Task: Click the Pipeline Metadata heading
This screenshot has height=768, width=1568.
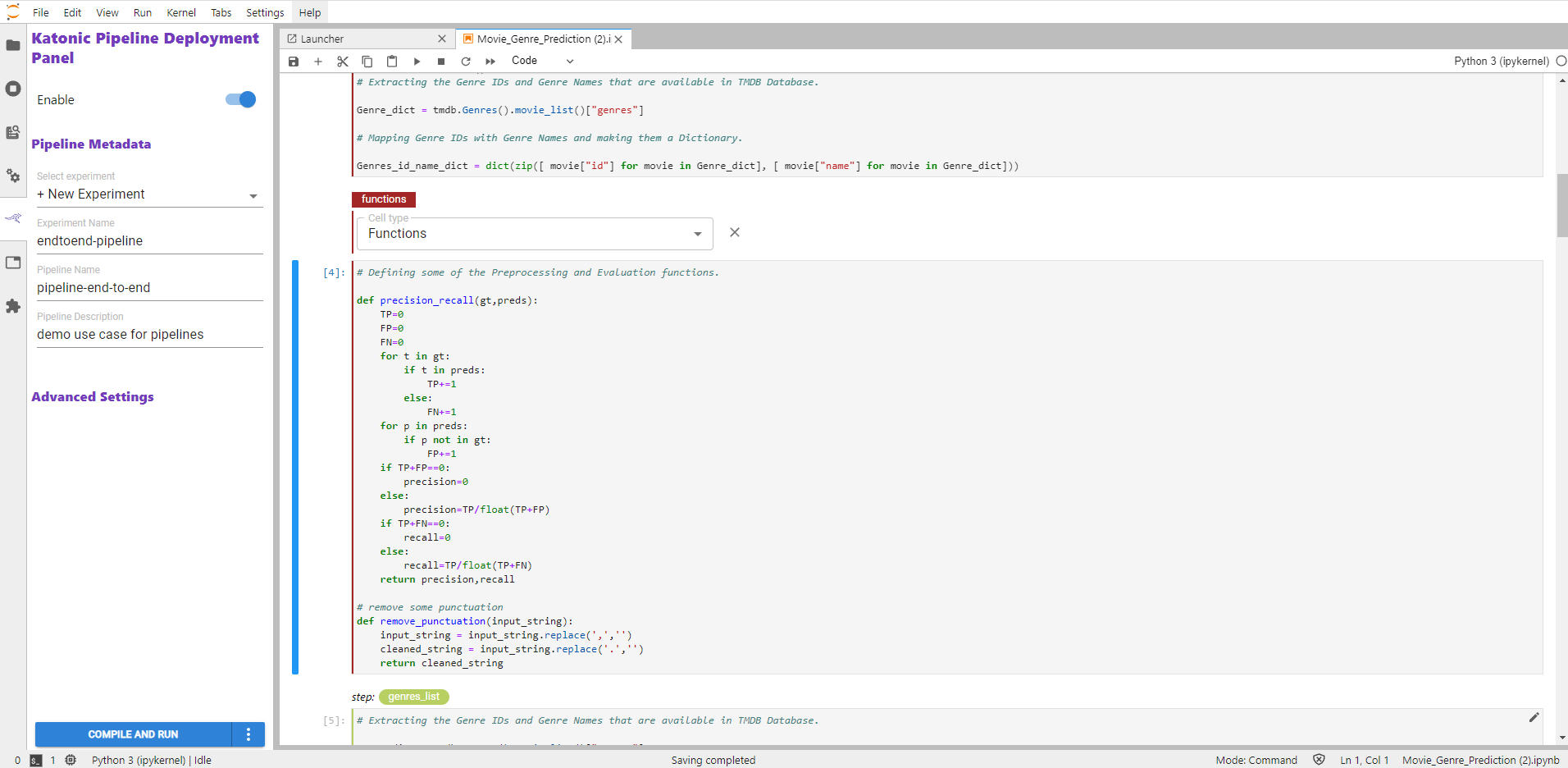Action: click(91, 144)
